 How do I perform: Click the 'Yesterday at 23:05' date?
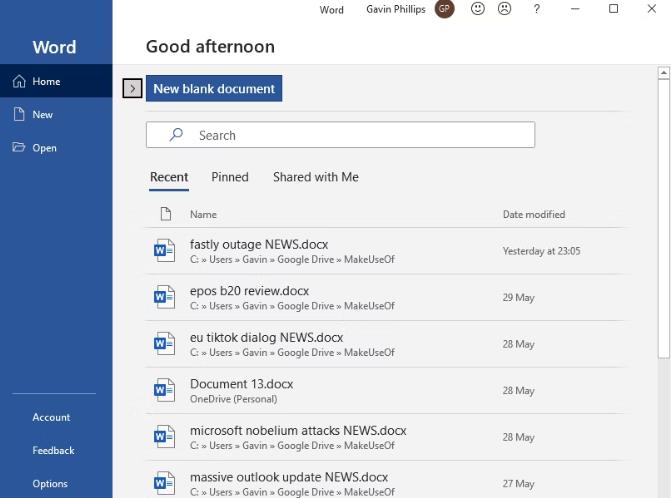coord(542,251)
